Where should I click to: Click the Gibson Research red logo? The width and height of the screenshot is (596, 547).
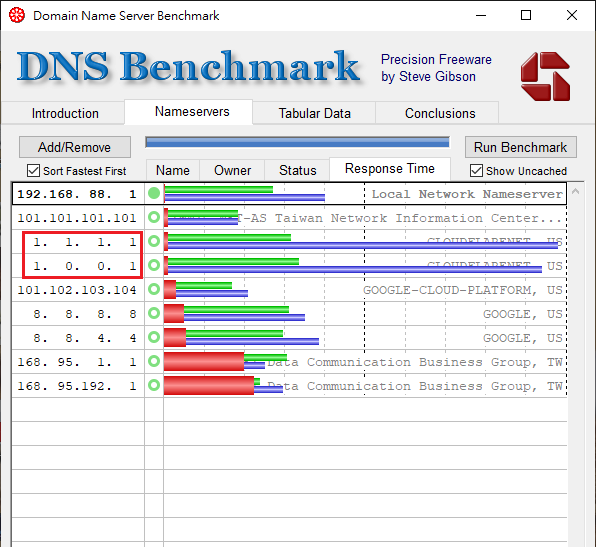tap(545, 76)
